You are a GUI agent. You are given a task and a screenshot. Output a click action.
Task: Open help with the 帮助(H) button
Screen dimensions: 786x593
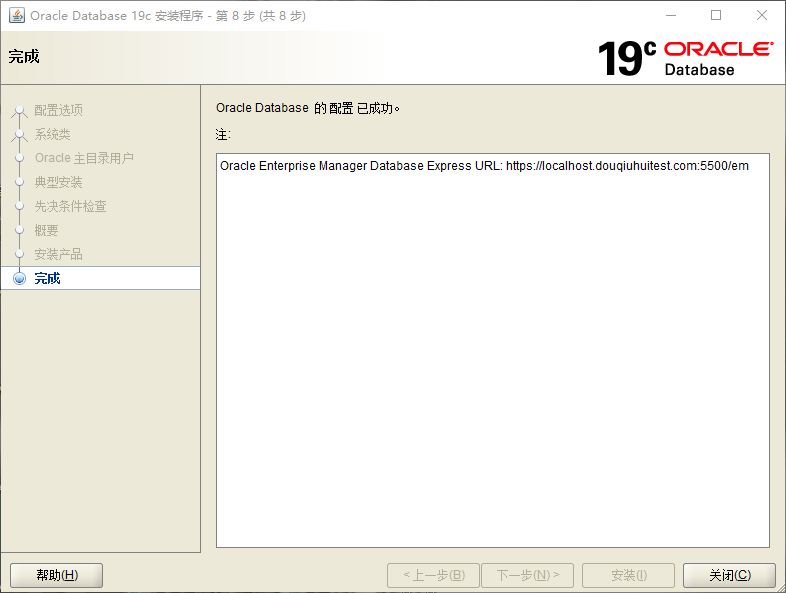click(57, 575)
